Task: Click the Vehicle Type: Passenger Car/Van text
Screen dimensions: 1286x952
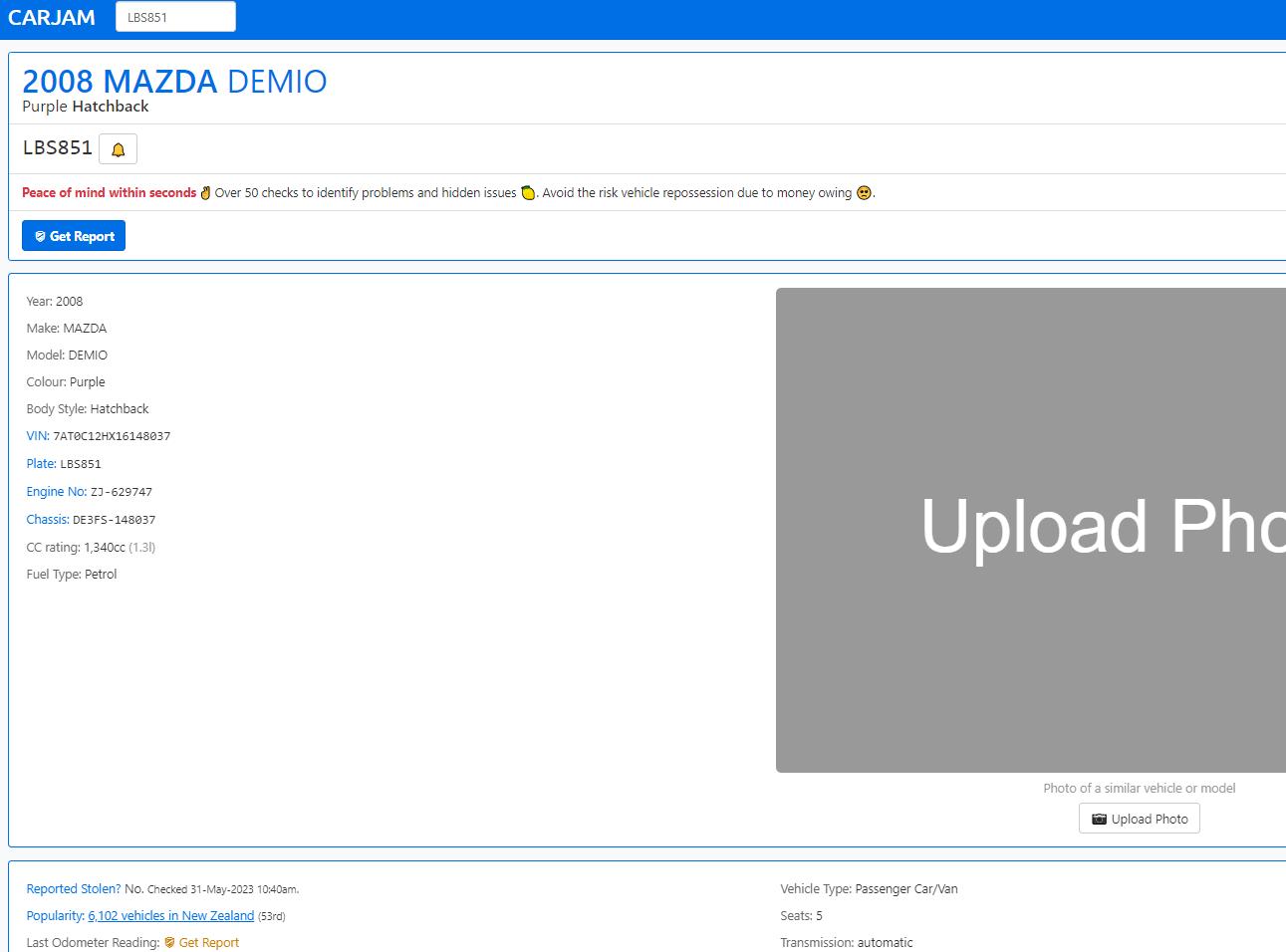Action: click(x=869, y=889)
